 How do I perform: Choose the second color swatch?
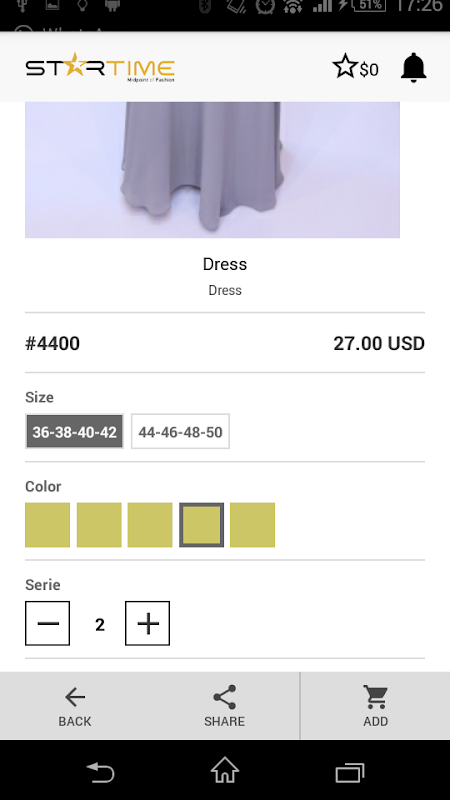(99, 525)
